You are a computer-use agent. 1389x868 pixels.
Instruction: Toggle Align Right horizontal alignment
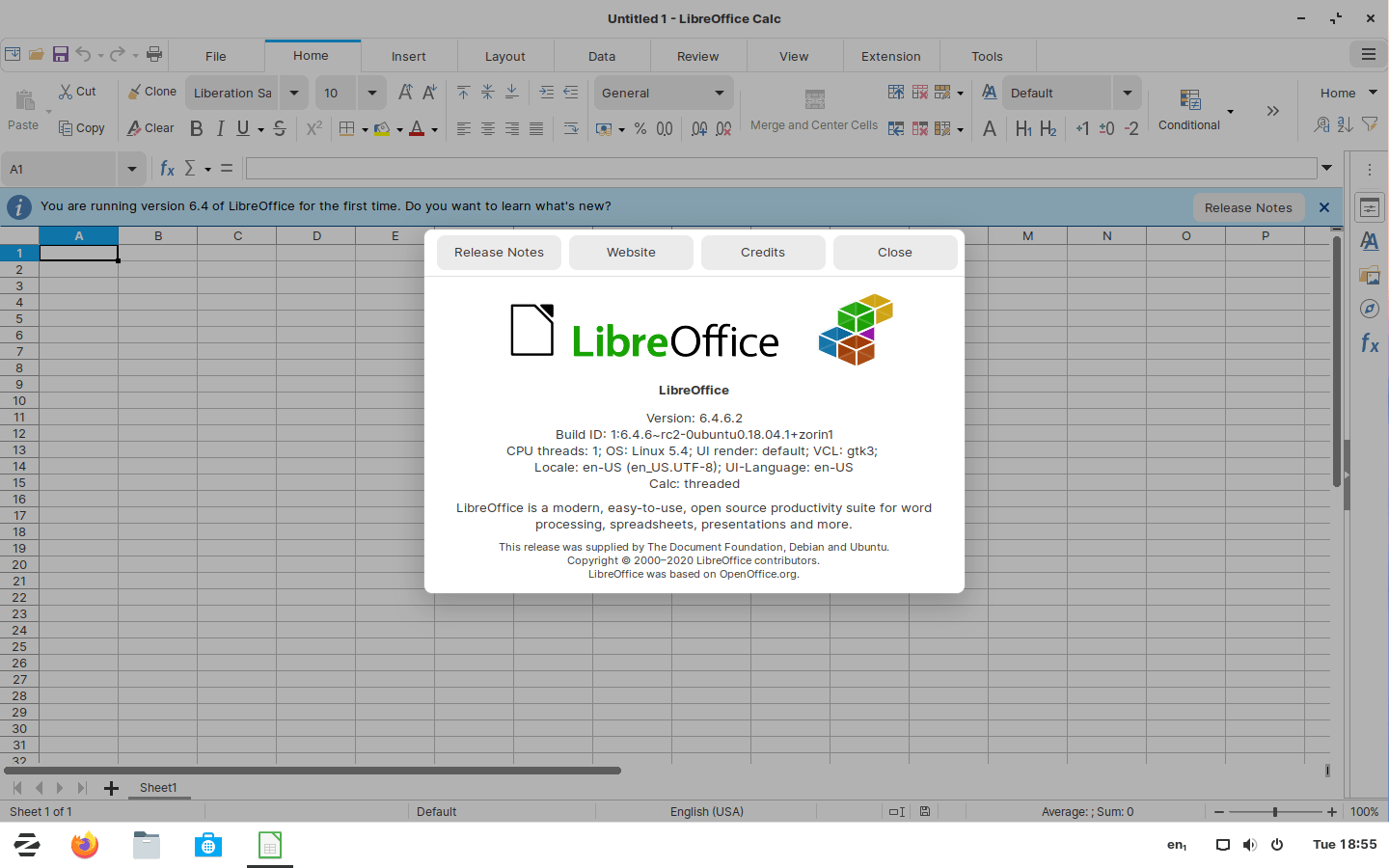coord(512,128)
